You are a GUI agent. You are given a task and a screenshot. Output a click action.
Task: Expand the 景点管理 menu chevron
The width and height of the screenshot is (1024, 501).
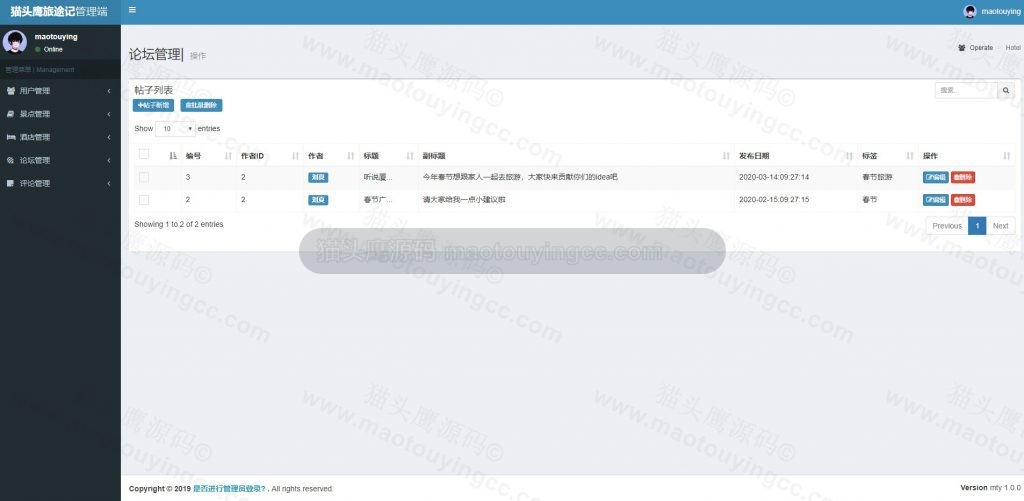109,114
